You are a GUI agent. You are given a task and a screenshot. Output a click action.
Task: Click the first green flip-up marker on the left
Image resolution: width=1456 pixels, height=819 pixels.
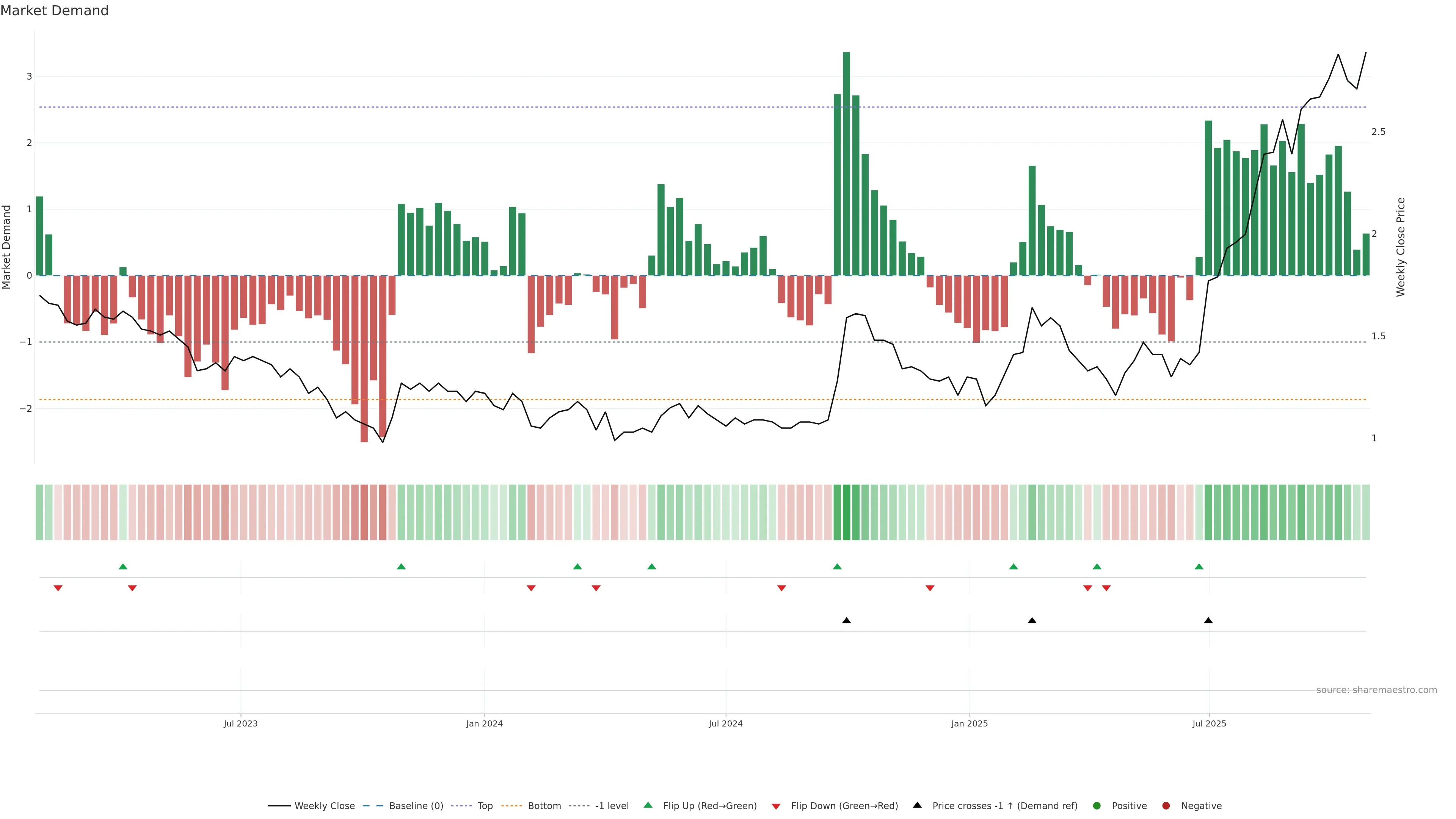pos(123,567)
